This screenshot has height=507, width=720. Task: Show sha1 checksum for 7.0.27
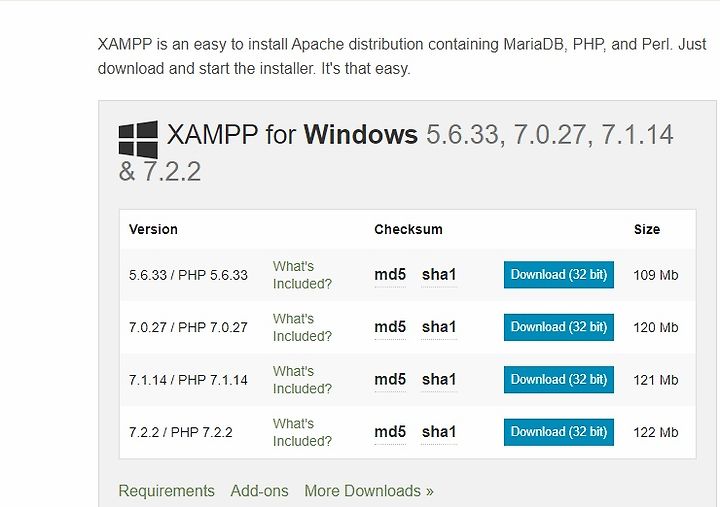click(x=439, y=327)
